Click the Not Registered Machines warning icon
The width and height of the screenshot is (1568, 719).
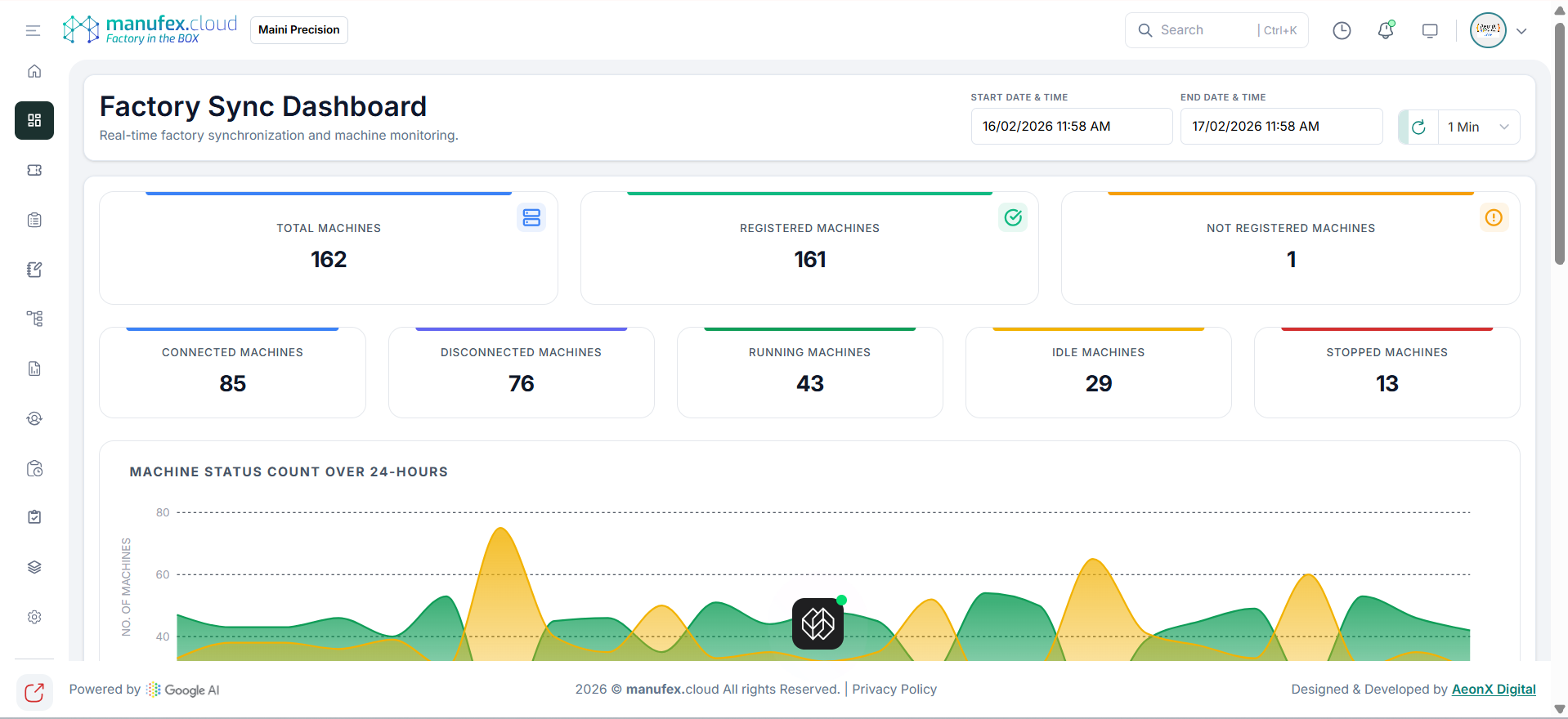coord(1494,217)
